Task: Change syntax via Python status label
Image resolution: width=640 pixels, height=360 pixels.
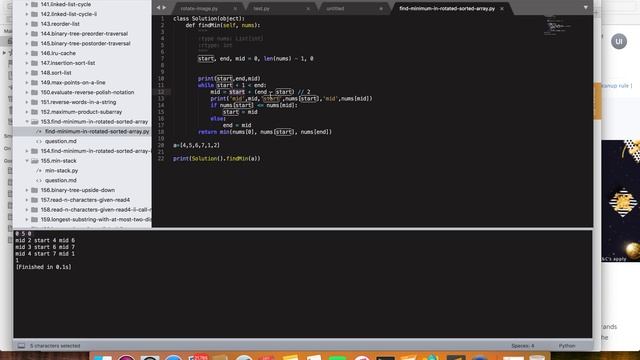Action: click(567, 346)
